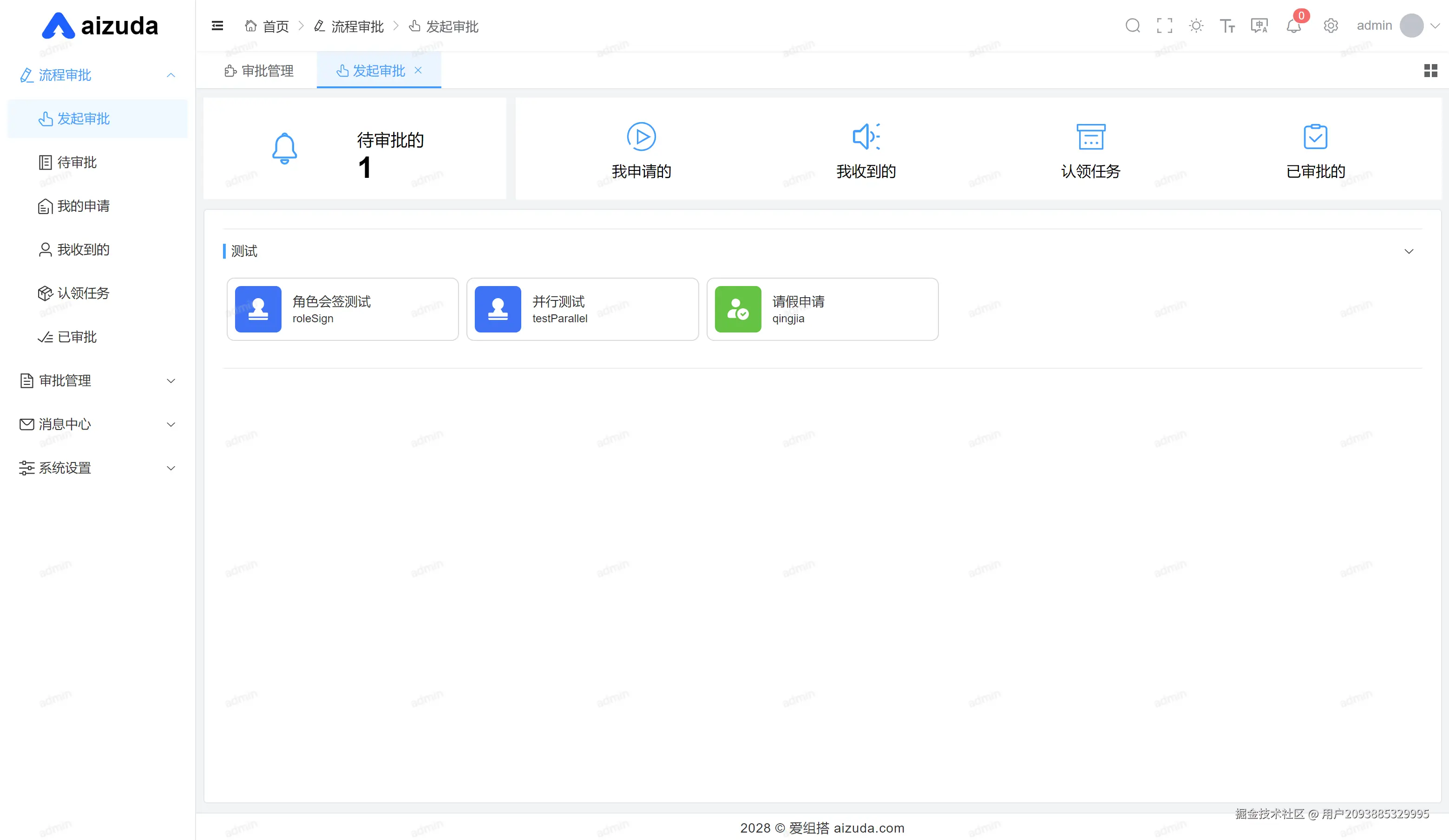Open the 我申请的 play icon shortcut
Screen dimensions: 1449x840
click(x=641, y=137)
